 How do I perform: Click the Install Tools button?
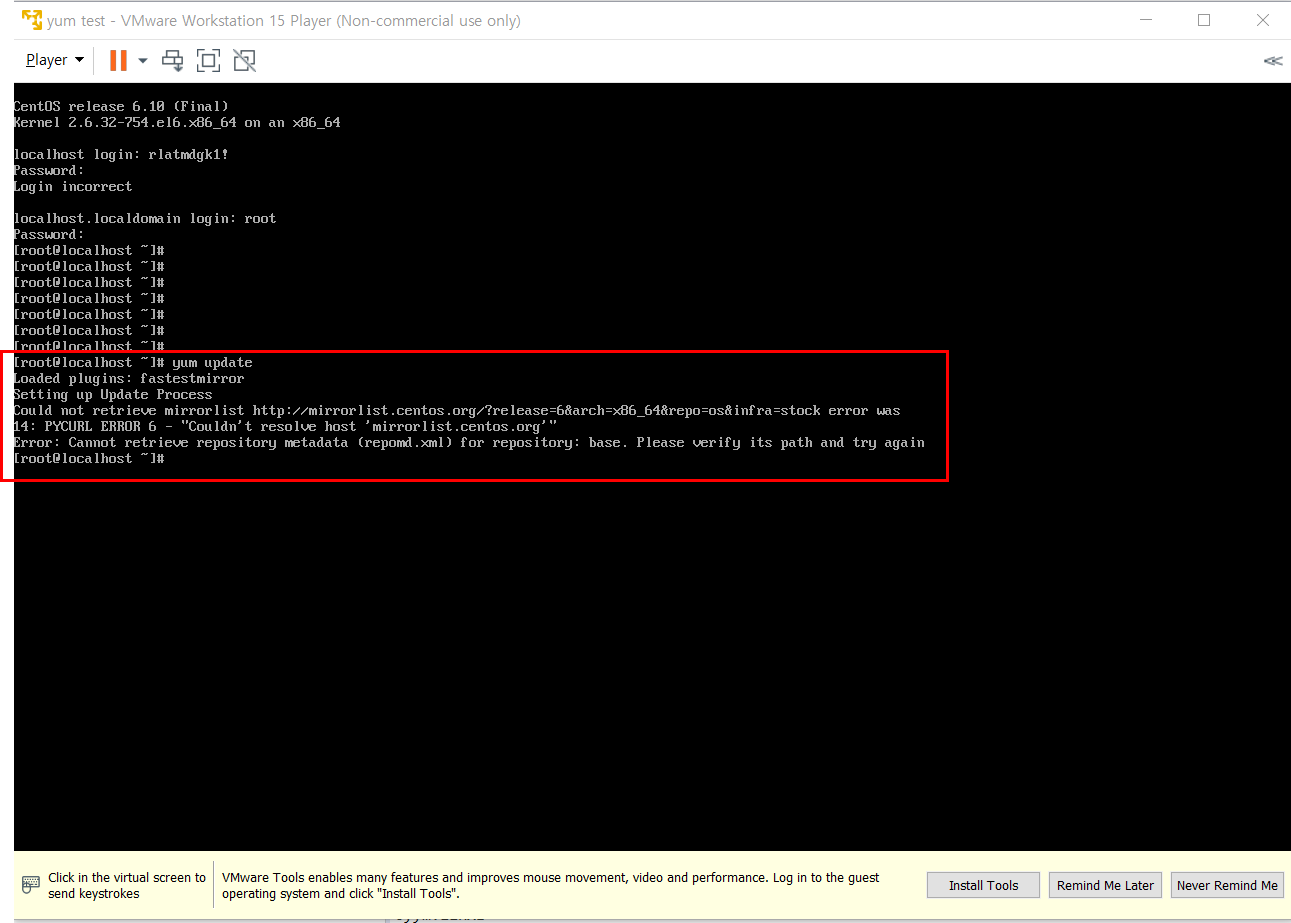(983, 885)
